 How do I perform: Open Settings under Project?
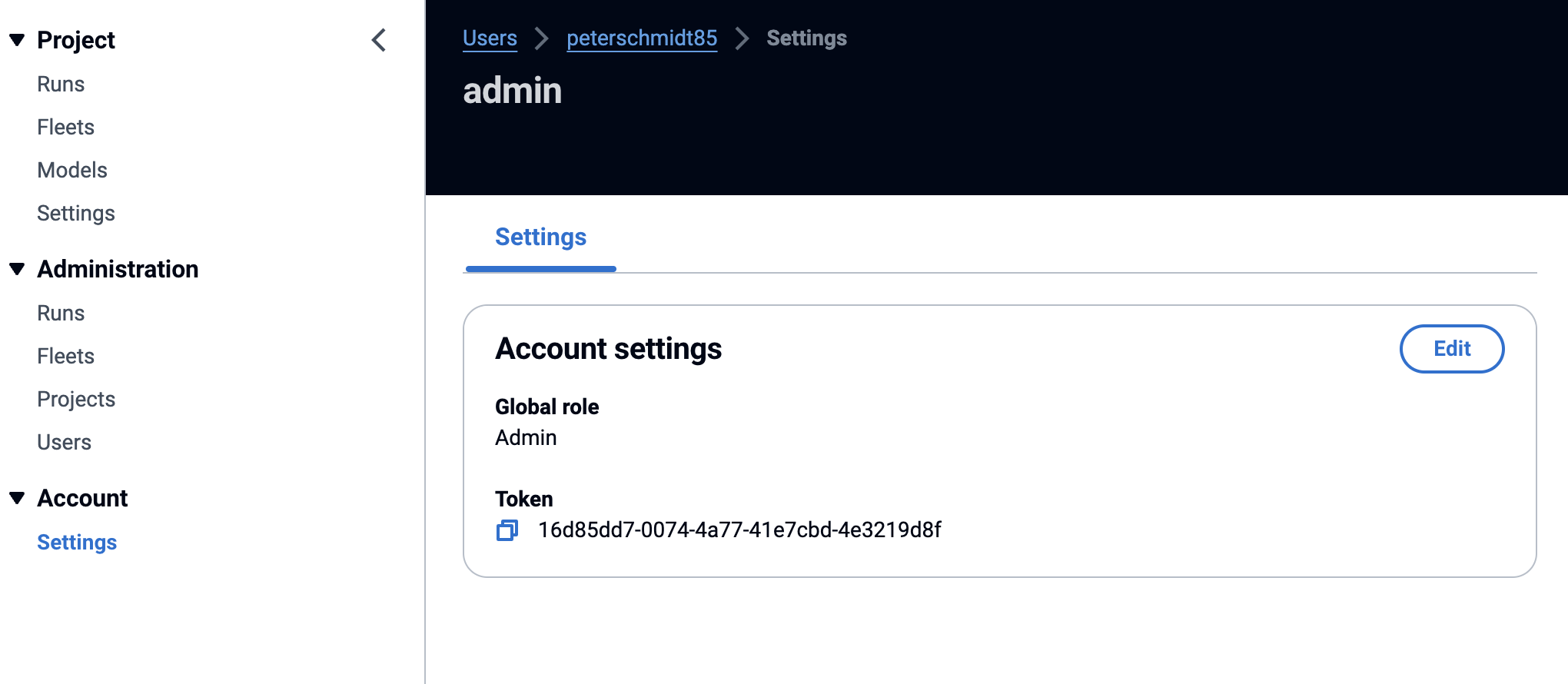[76, 214]
